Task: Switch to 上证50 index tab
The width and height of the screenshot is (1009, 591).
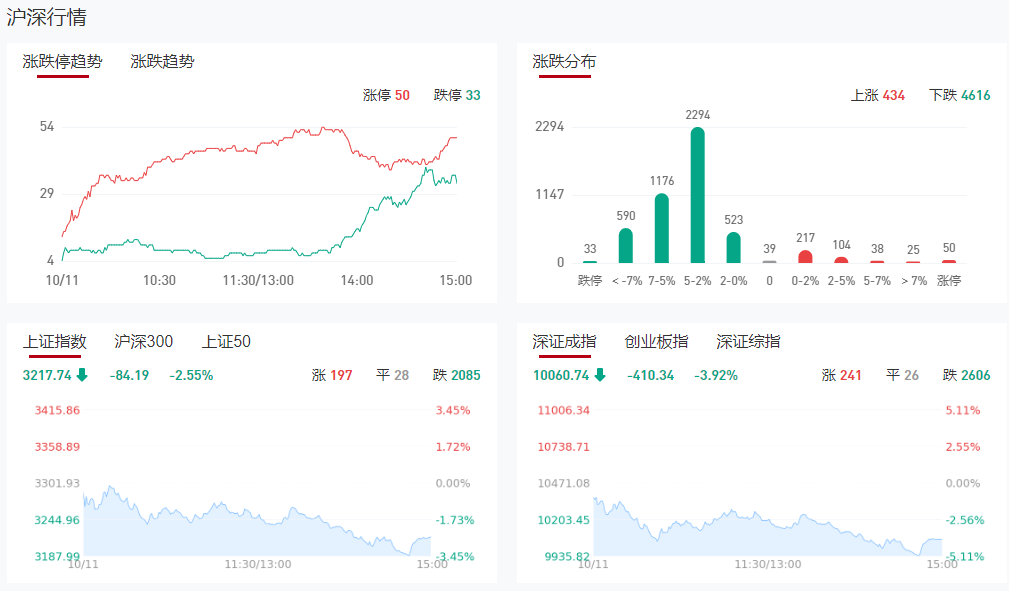Action: (226, 342)
